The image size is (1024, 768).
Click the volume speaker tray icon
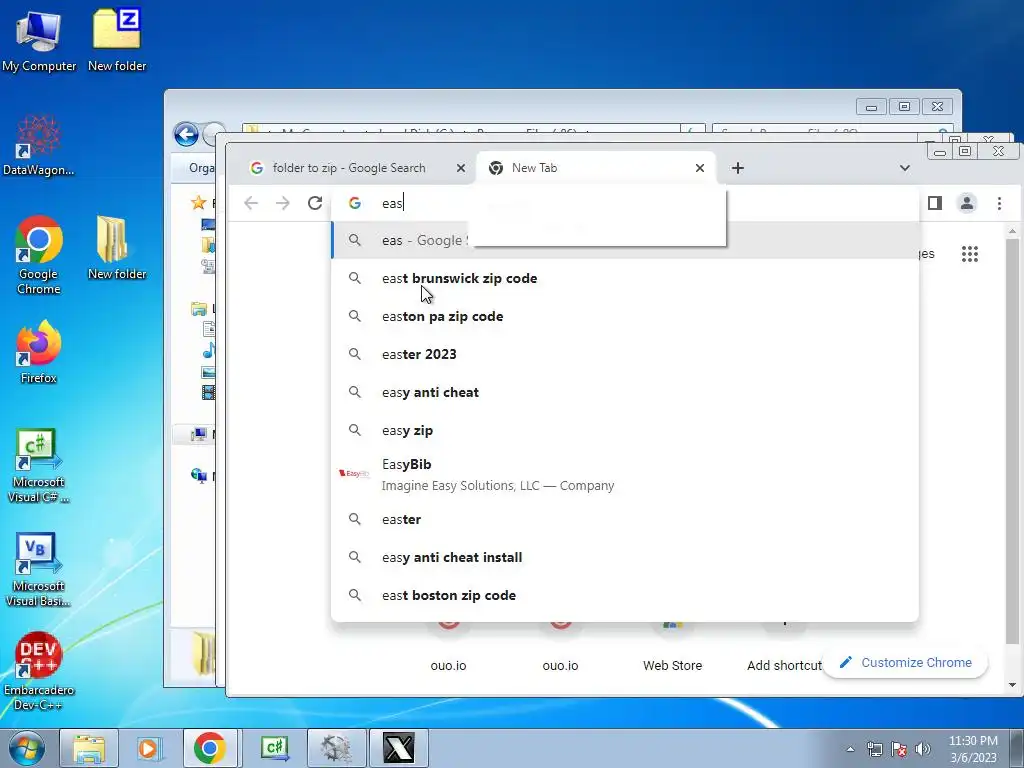pos(923,749)
